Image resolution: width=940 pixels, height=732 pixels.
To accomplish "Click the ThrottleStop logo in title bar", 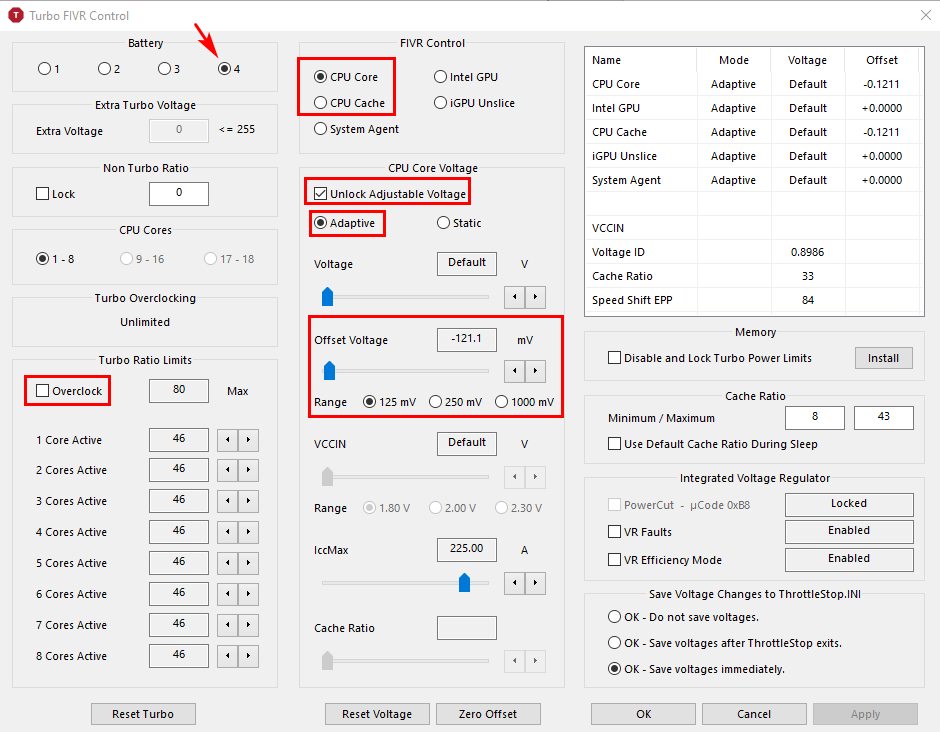I will pyautogui.click(x=16, y=16).
